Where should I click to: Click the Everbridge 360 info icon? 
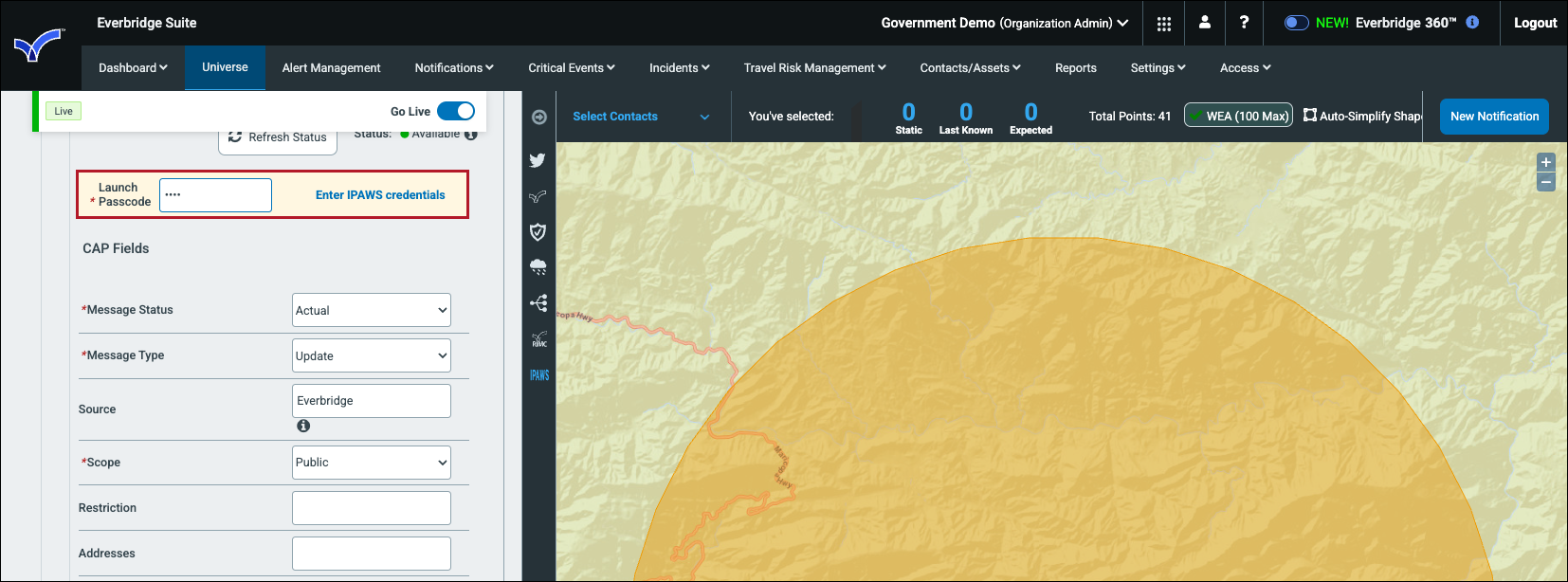pyautogui.click(x=1472, y=23)
